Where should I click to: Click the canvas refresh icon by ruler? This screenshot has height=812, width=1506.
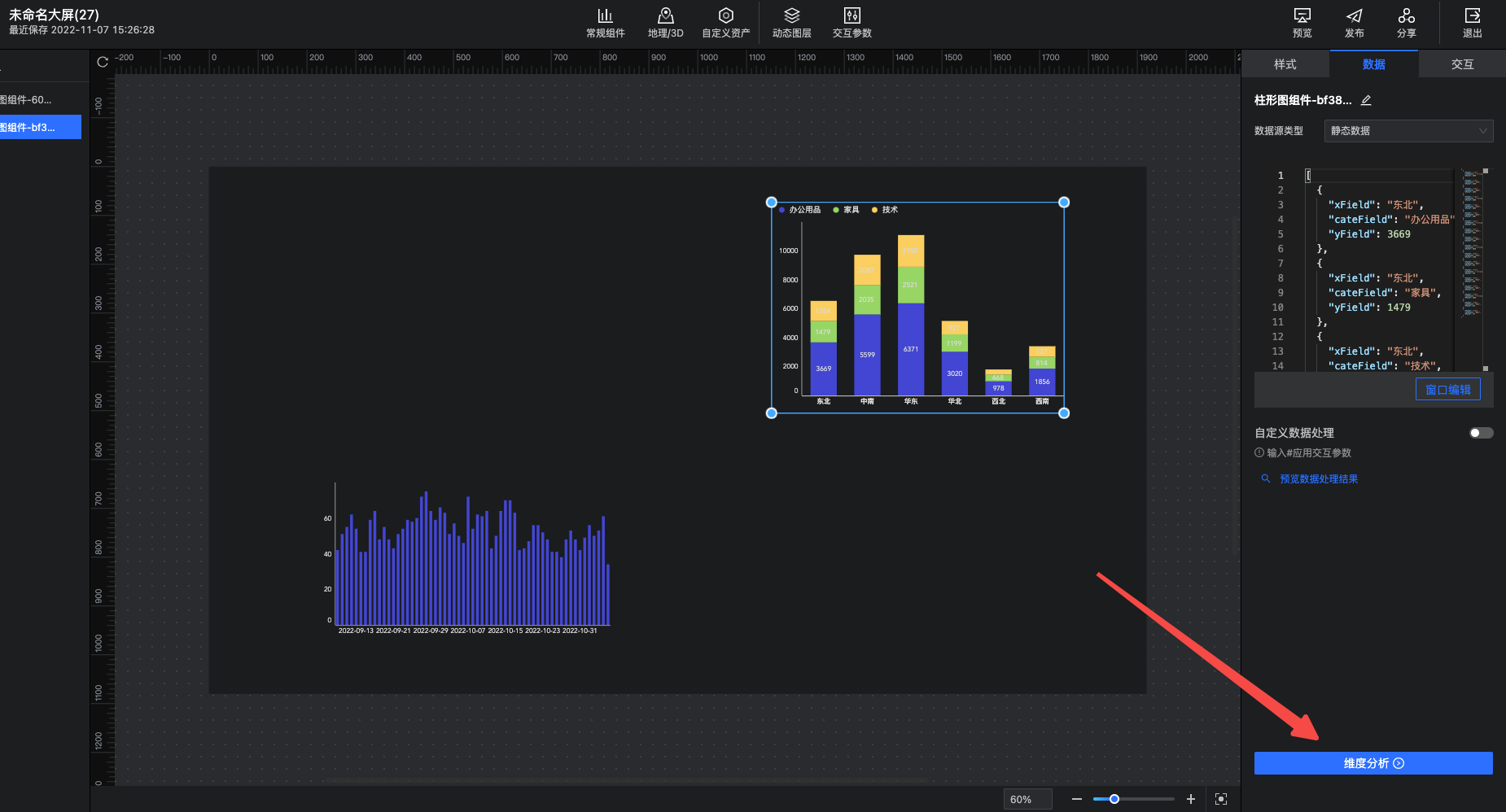click(103, 62)
